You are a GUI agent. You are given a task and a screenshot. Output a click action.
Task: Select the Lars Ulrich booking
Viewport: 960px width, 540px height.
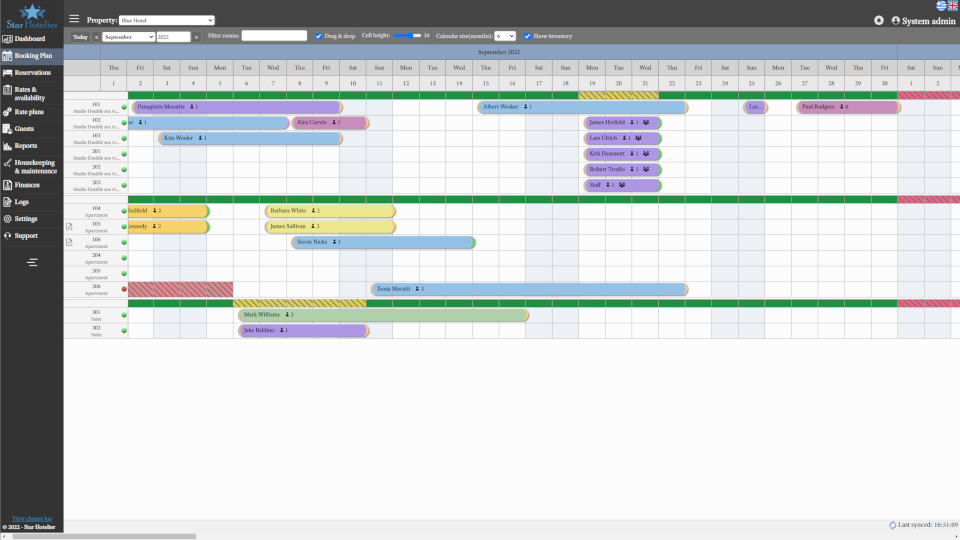(623, 138)
